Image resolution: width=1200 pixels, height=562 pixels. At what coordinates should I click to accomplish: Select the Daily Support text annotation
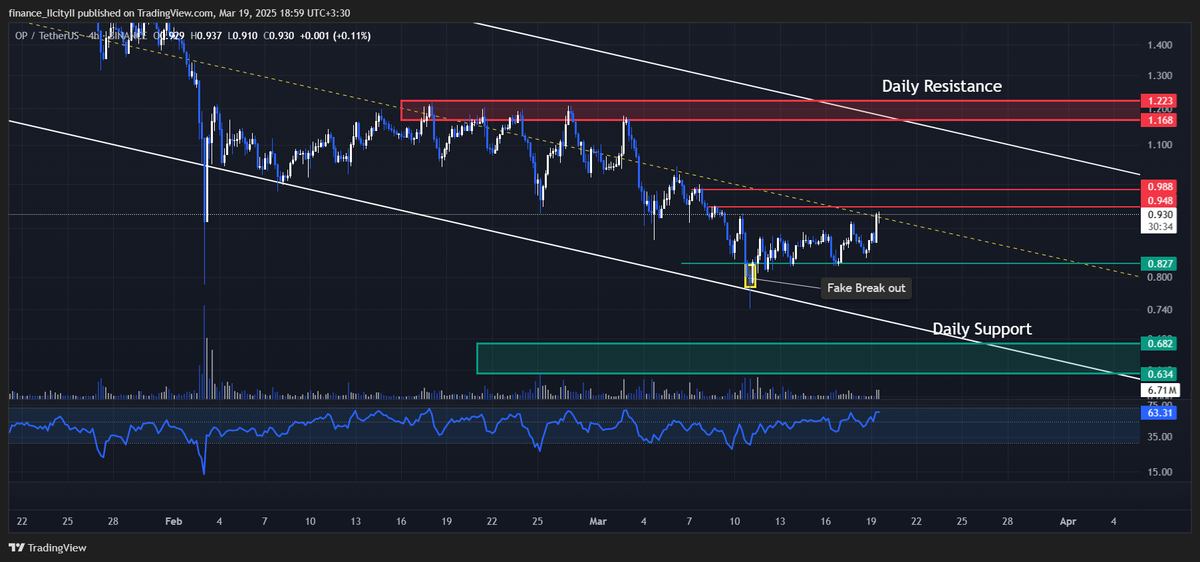coord(982,328)
